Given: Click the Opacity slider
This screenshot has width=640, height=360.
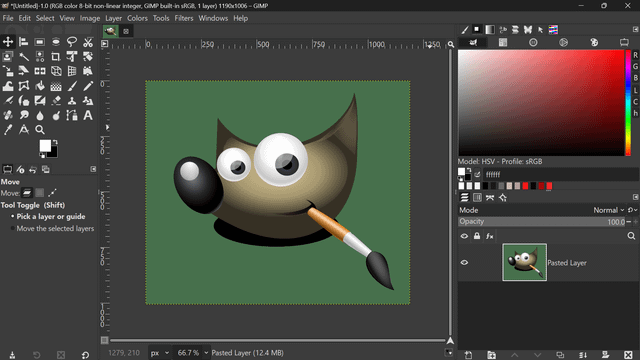Looking at the screenshot, I should pyautogui.click(x=542, y=222).
